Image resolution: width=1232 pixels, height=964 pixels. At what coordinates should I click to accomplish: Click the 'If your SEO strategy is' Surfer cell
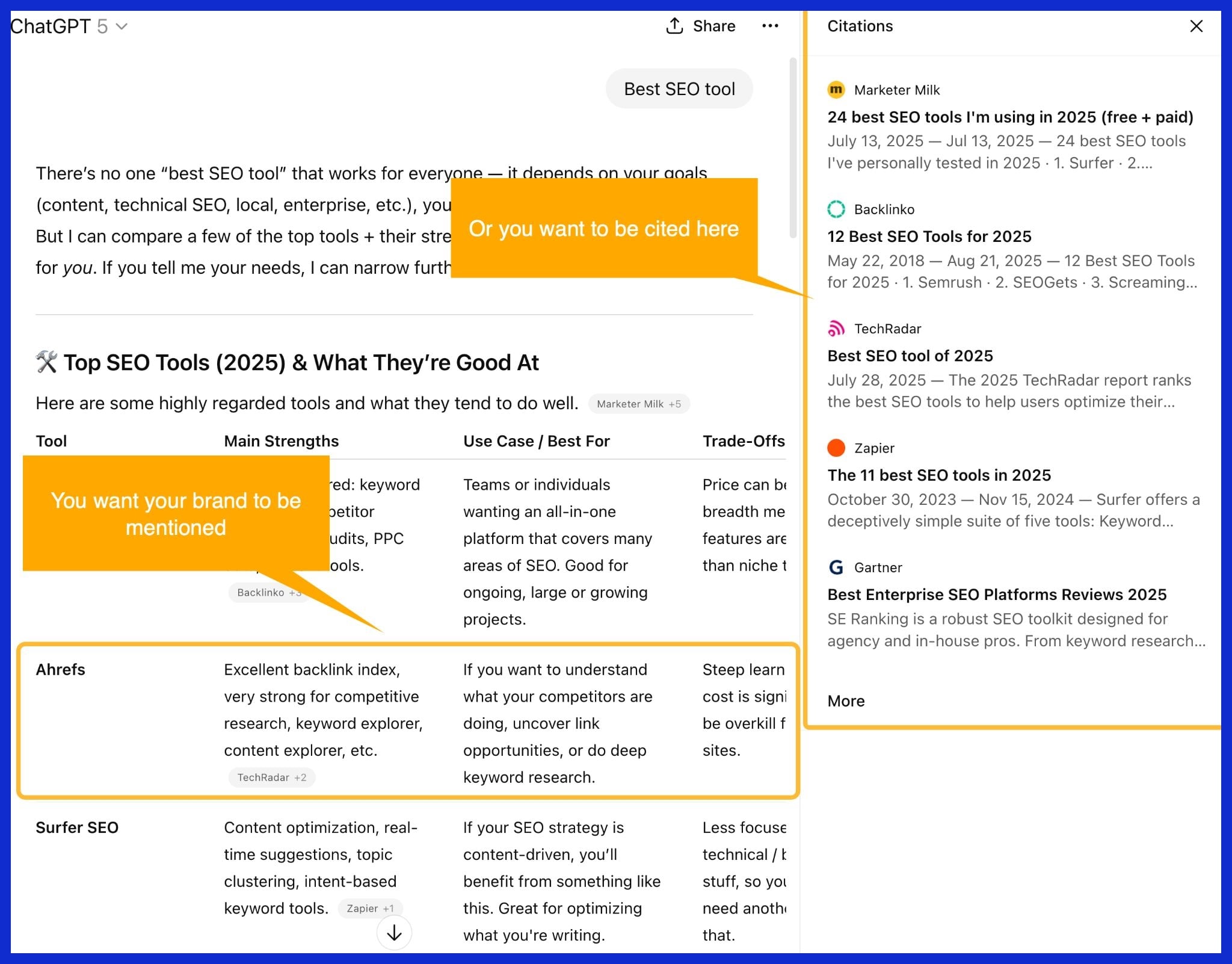[x=562, y=881]
